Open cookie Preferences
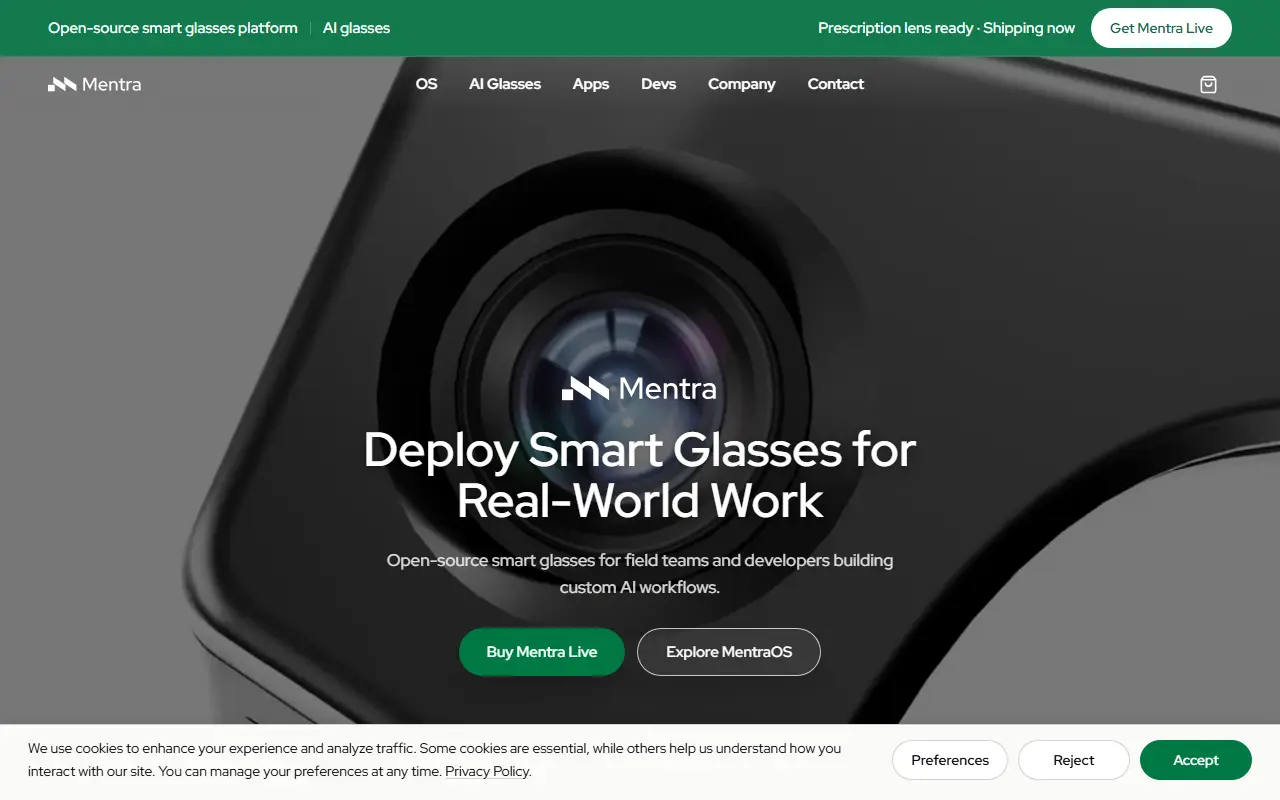The height and width of the screenshot is (800, 1280). (x=950, y=760)
